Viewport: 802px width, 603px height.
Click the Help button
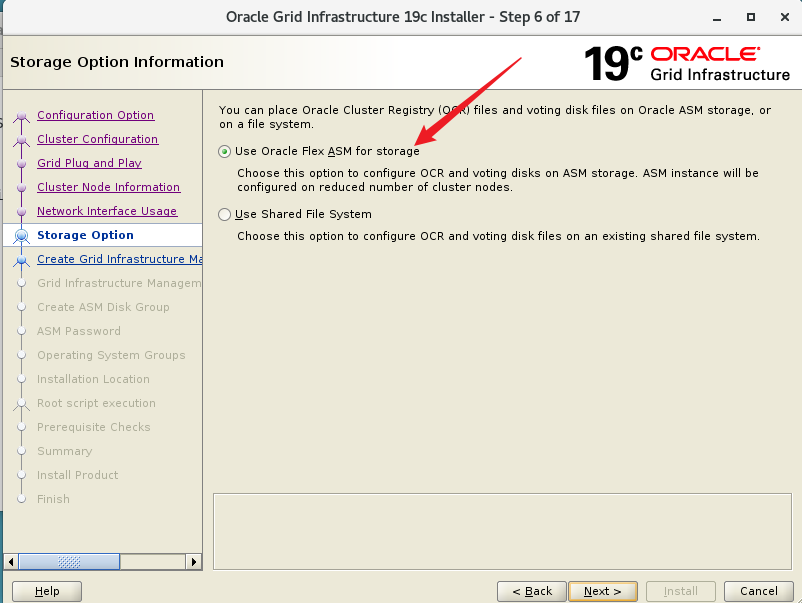47,591
